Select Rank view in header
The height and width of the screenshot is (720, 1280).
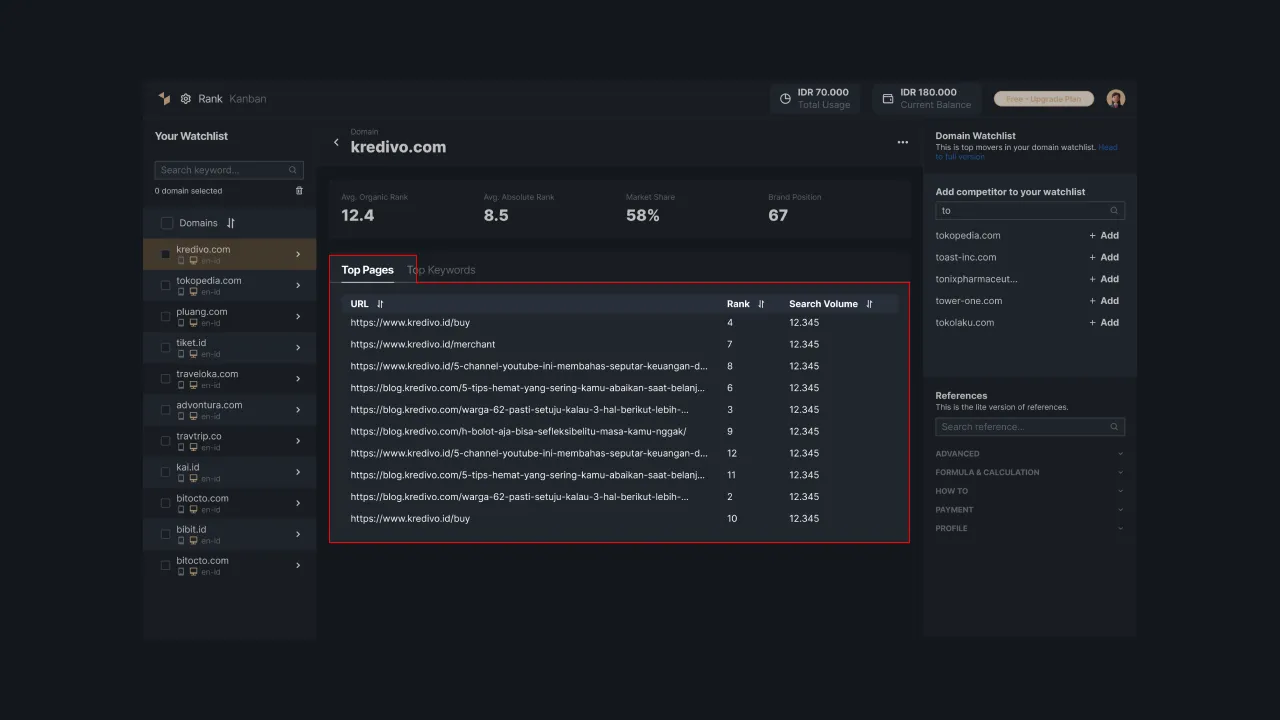tap(210, 99)
